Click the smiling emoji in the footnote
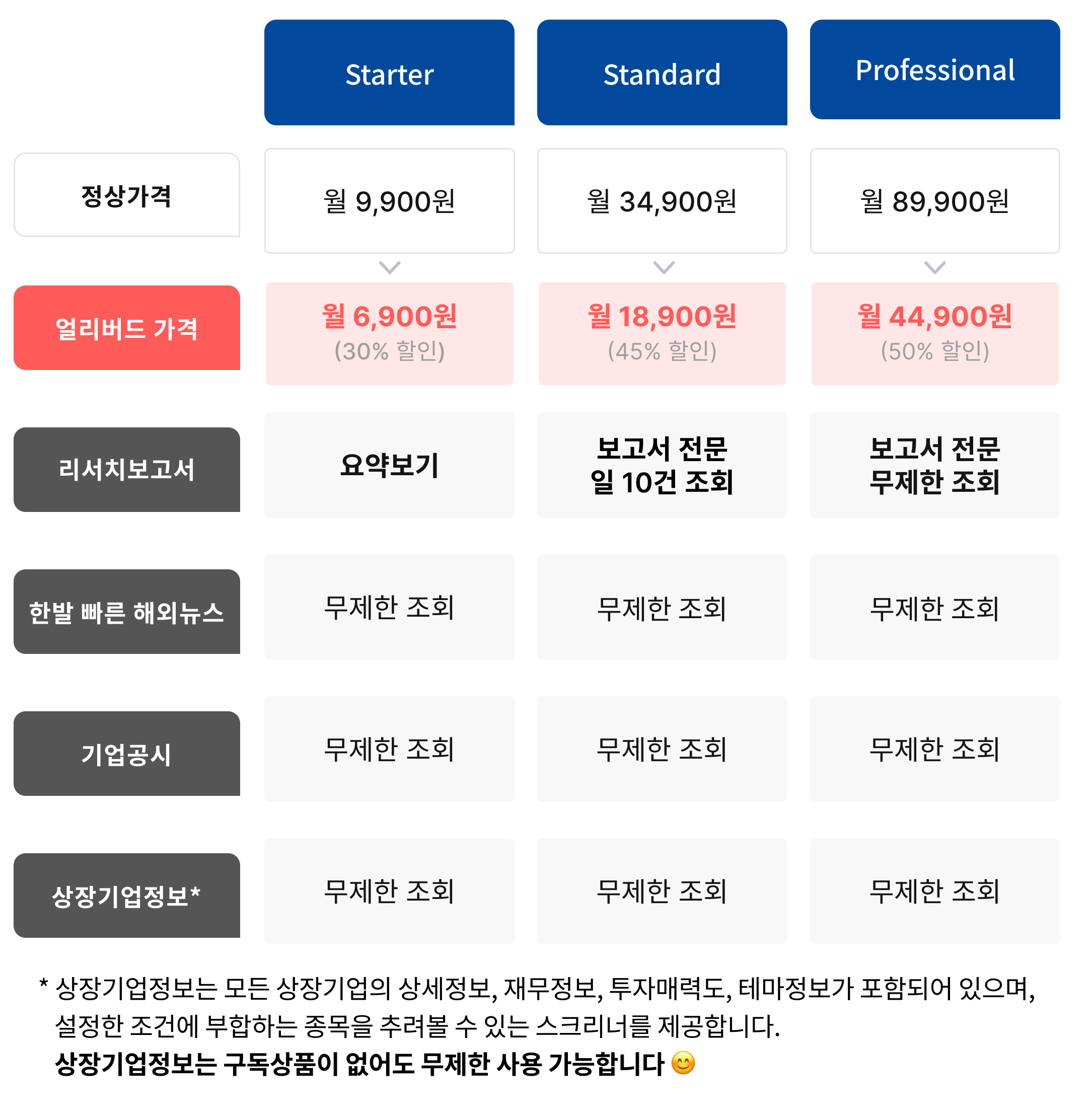 point(683,1063)
